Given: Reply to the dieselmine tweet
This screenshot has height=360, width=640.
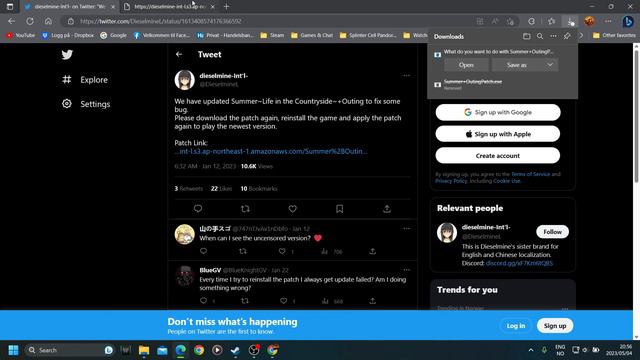Looking at the screenshot, I should [x=198, y=209].
